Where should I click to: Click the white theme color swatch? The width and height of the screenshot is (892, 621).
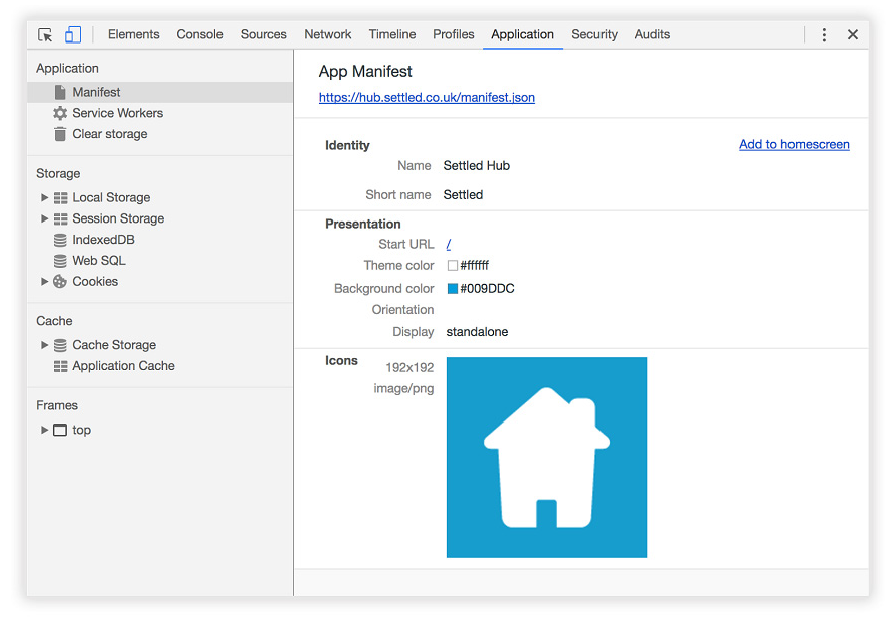pyautogui.click(x=453, y=266)
